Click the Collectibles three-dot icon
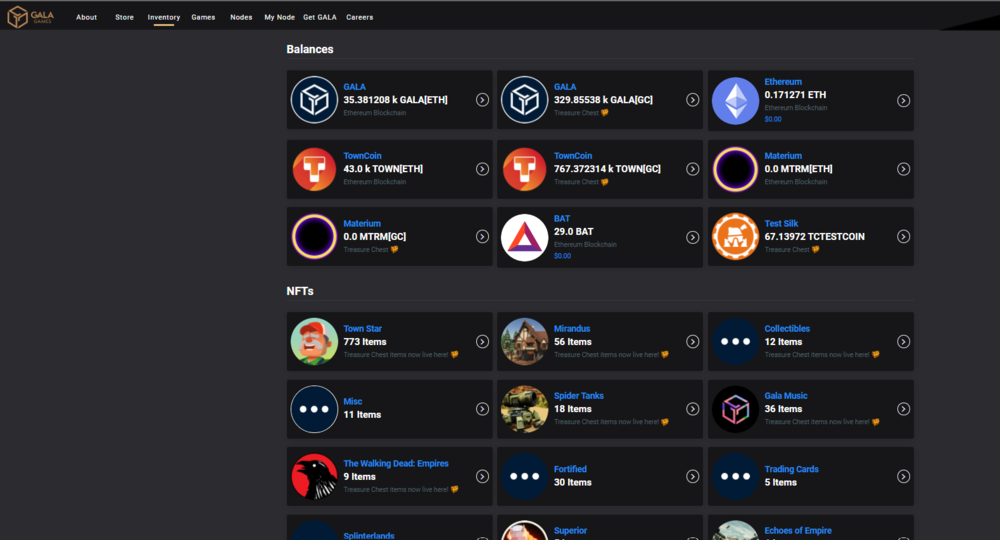The height and width of the screenshot is (540, 1000). pos(735,342)
